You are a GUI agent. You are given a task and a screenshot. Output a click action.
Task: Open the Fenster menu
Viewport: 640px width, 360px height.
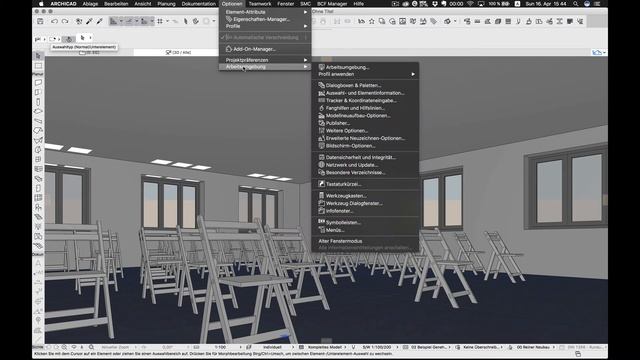click(286, 4)
